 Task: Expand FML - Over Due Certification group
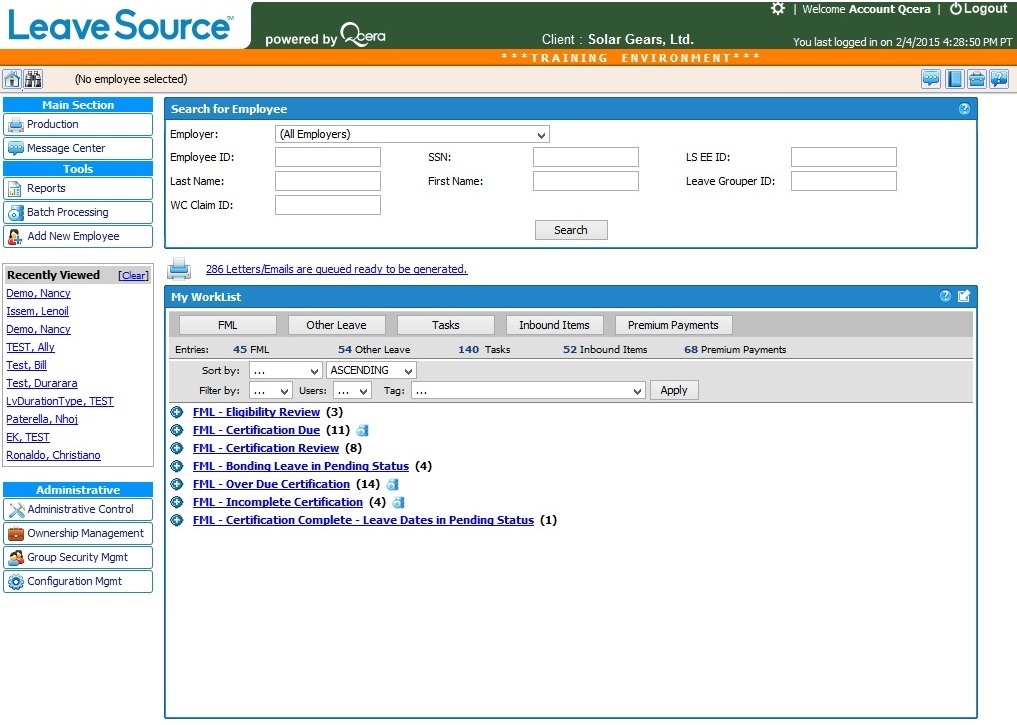[177, 484]
